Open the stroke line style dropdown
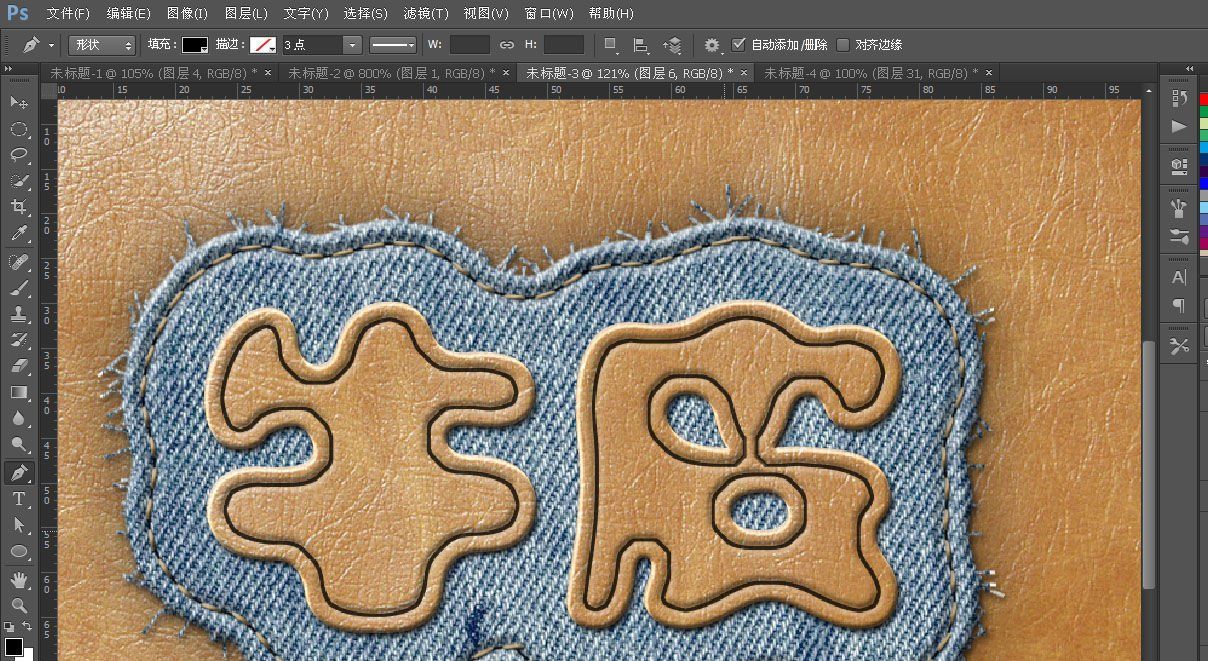1208x661 pixels. tap(393, 45)
